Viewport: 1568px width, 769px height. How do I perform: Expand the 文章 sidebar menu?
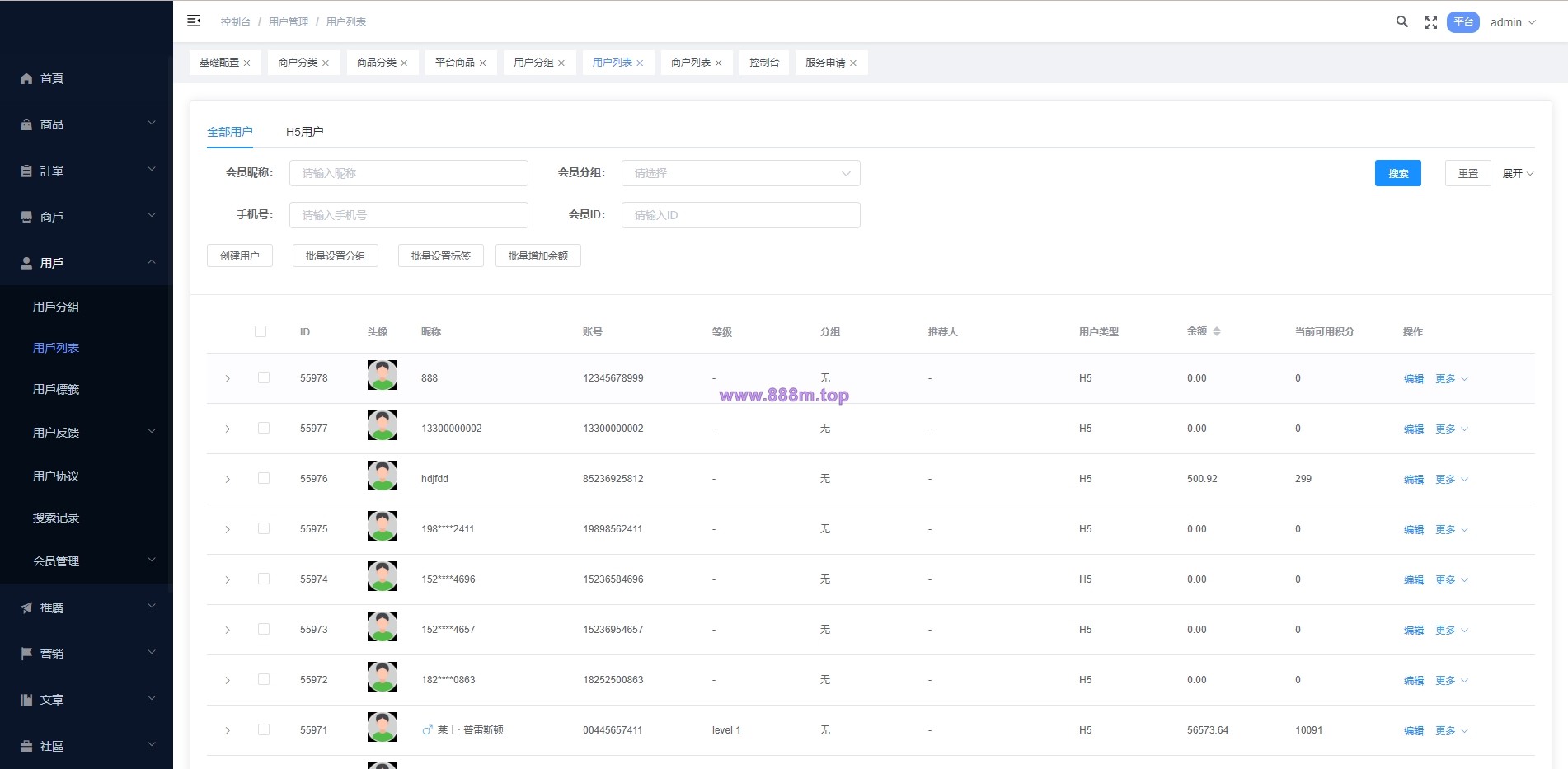click(87, 700)
